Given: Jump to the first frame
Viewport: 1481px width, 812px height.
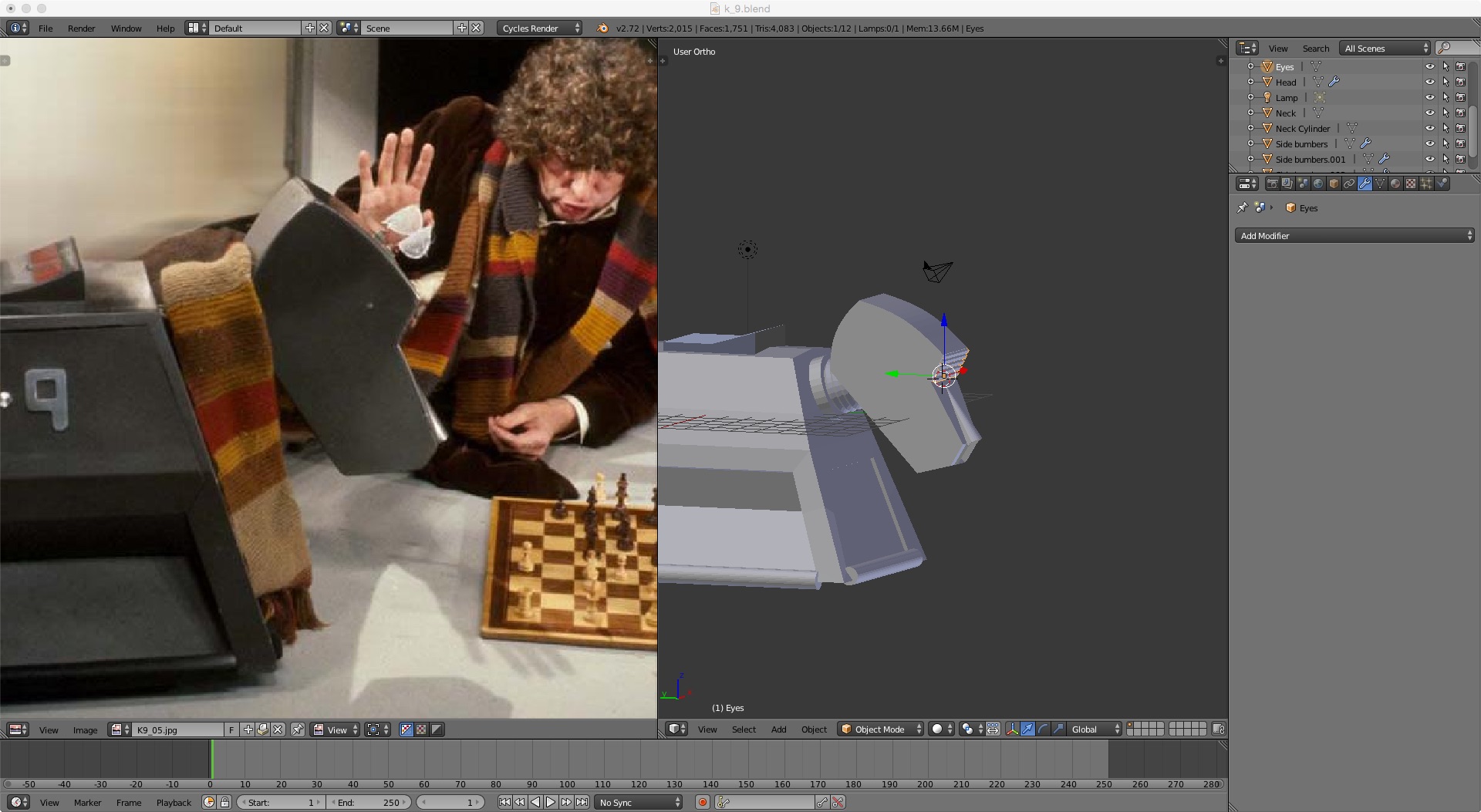Looking at the screenshot, I should (504, 802).
